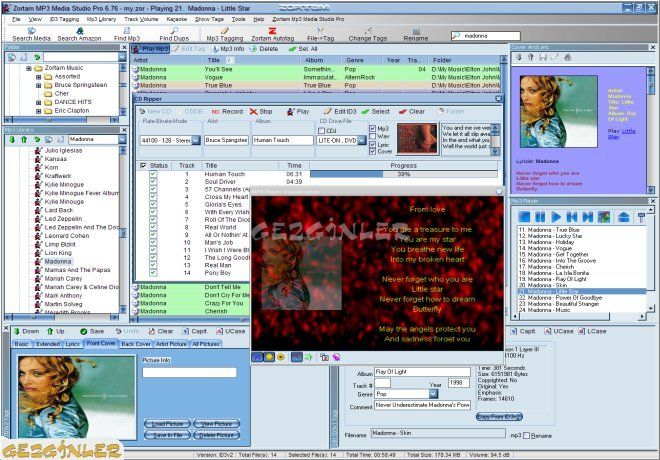Image resolution: width=660 pixels, height=460 pixels.
Task: Click the eject icon in Mp3 Player
Action: click(x=623, y=217)
